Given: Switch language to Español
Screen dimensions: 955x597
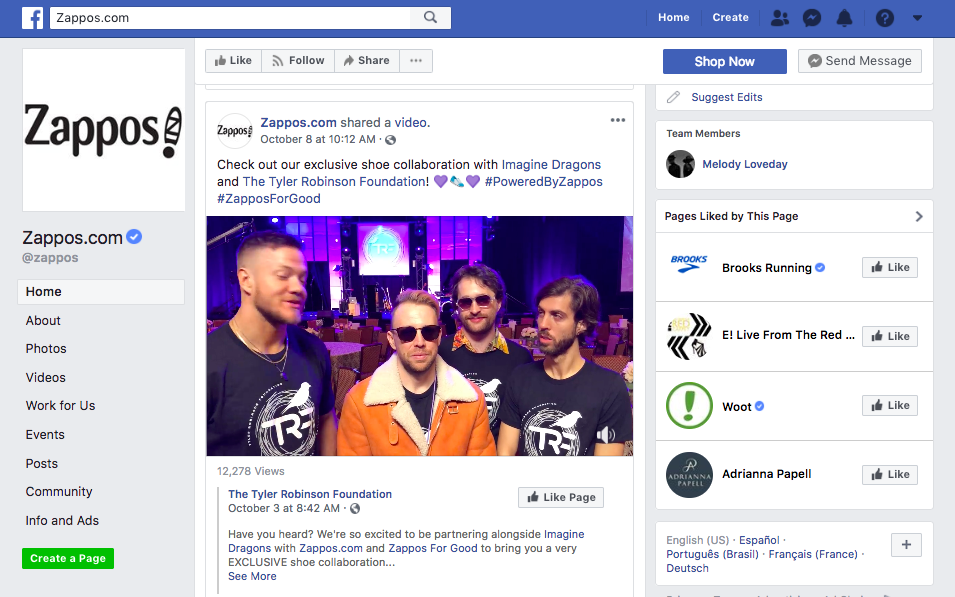Looking at the screenshot, I should 759,540.
